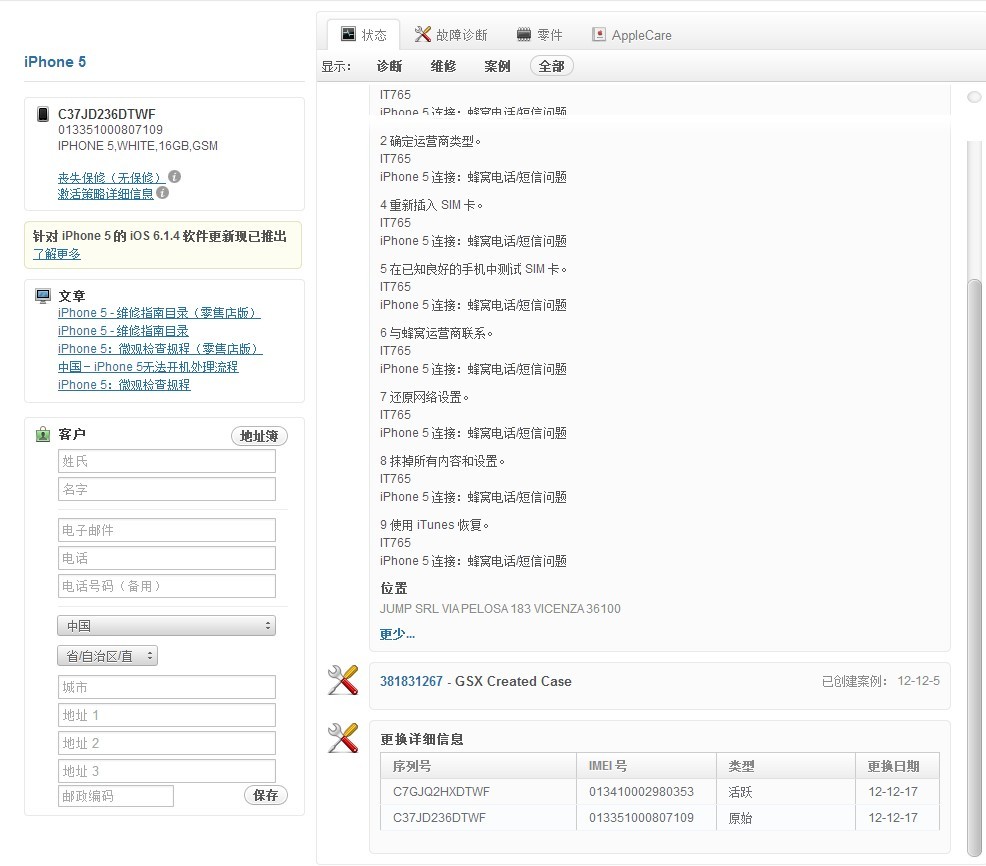Click the 地址簿 button
986x866 pixels.
coord(259,435)
